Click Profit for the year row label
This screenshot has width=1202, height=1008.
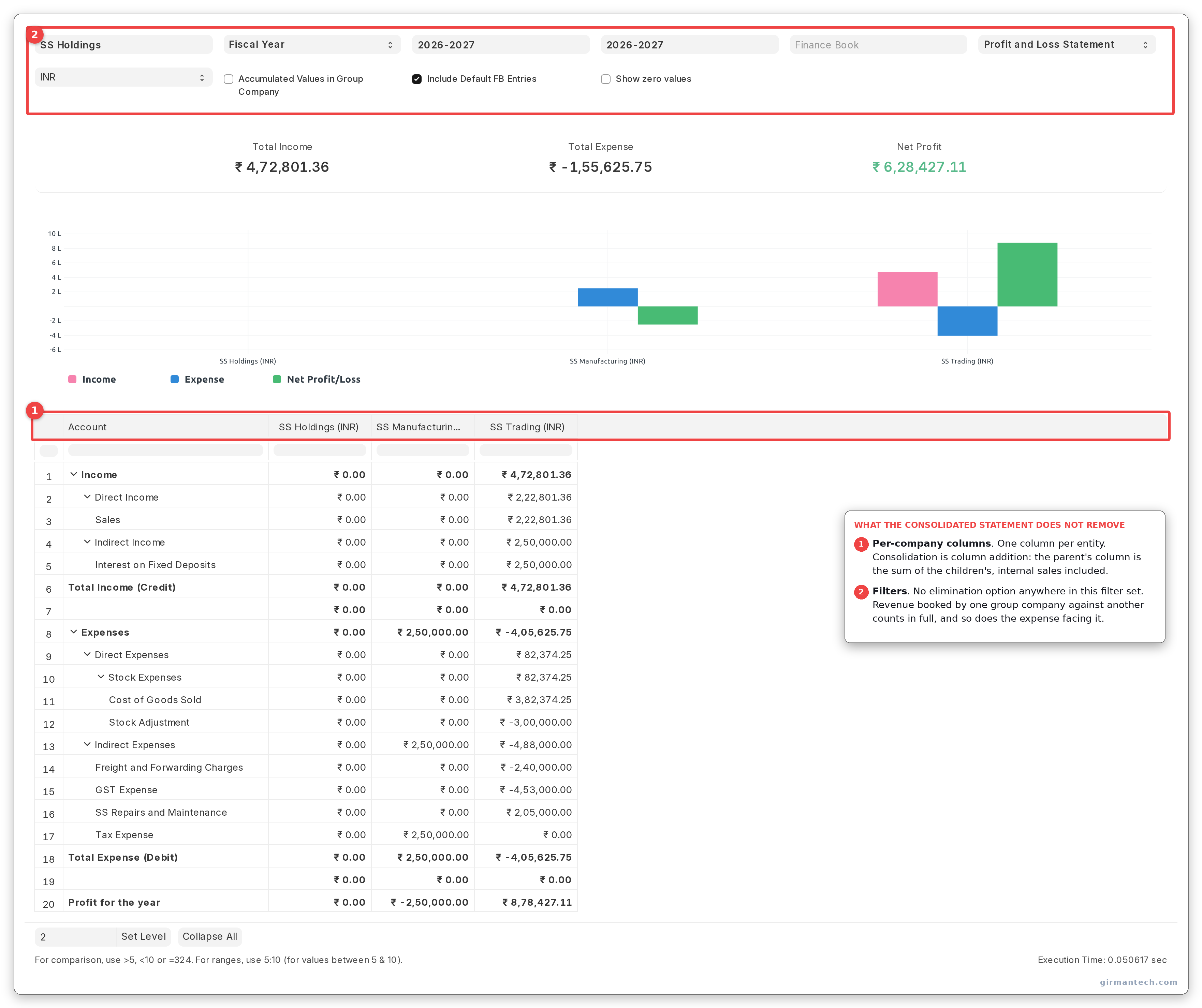(114, 902)
